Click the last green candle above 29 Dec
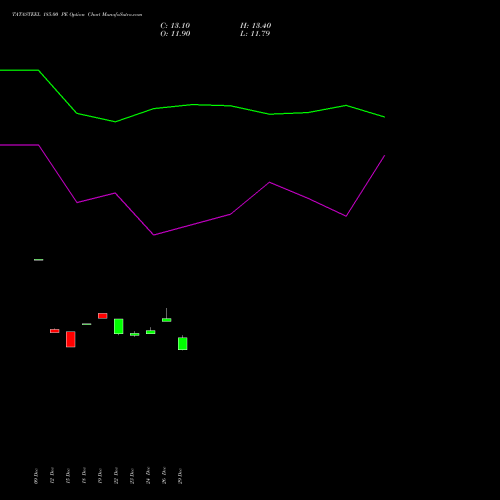Screen dimensions: 500x500 point(183,343)
